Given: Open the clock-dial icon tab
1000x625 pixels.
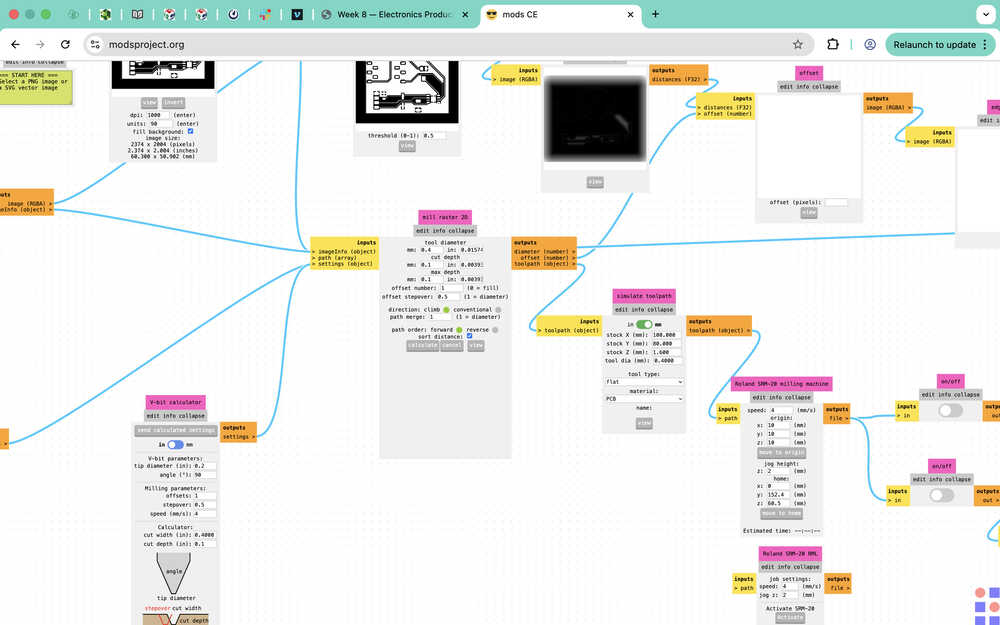Looking at the screenshot, I should 233,14.
